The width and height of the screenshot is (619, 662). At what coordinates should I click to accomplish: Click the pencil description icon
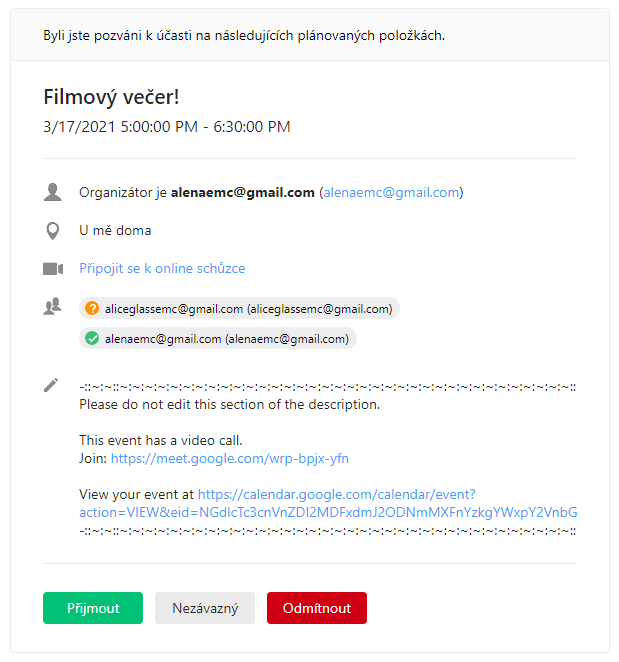click(51, 385)
